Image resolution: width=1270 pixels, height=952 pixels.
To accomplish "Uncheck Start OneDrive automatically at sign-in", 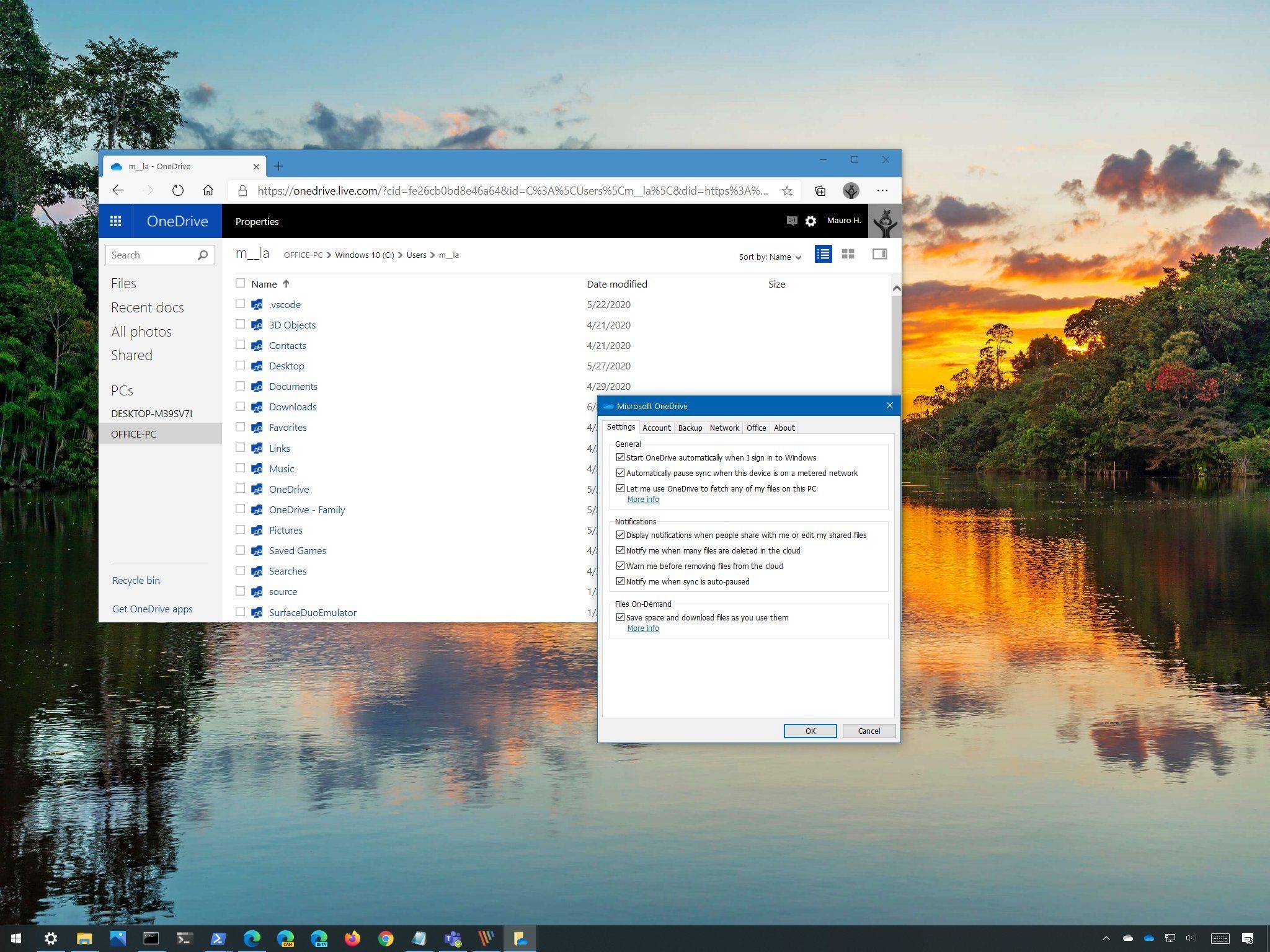I will pos(620,457).
